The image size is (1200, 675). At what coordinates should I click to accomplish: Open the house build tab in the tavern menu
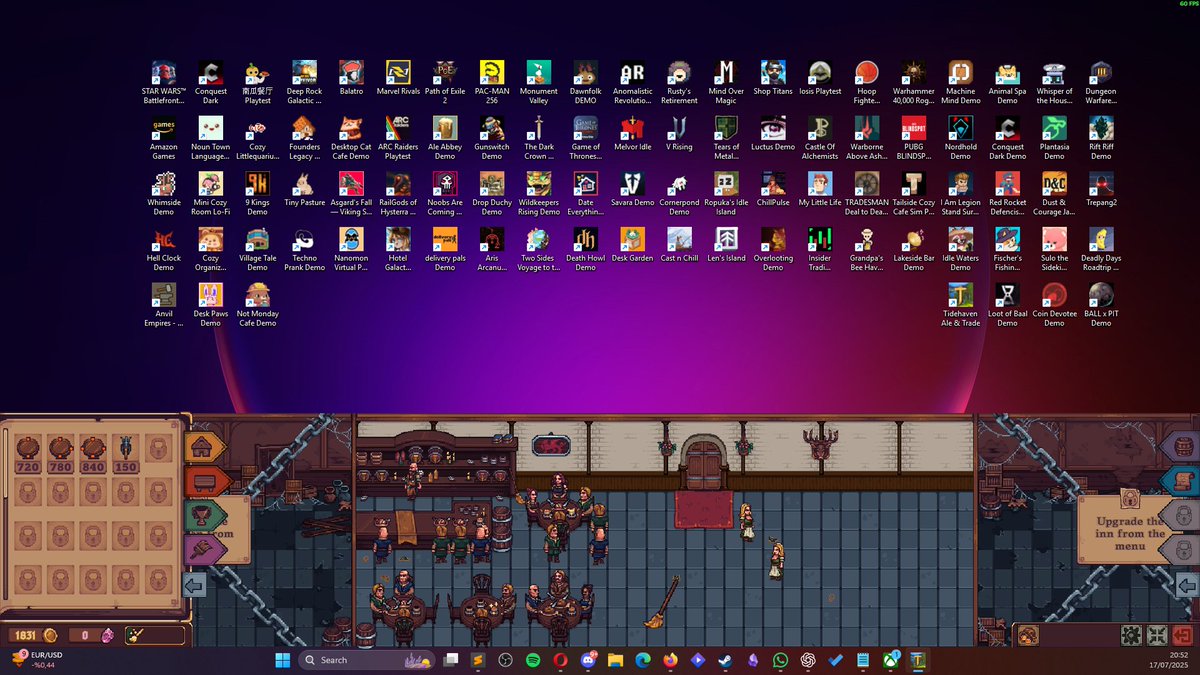203,446
